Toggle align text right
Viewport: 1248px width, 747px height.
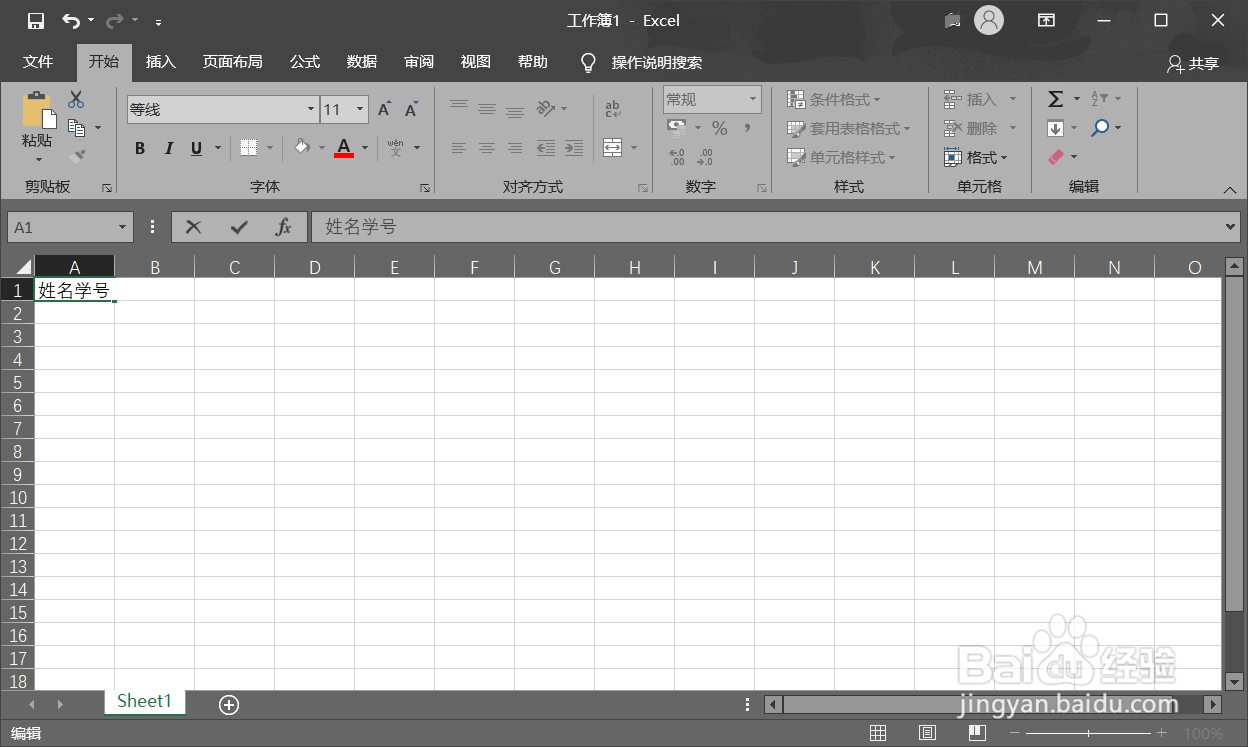tap(515, 148)
